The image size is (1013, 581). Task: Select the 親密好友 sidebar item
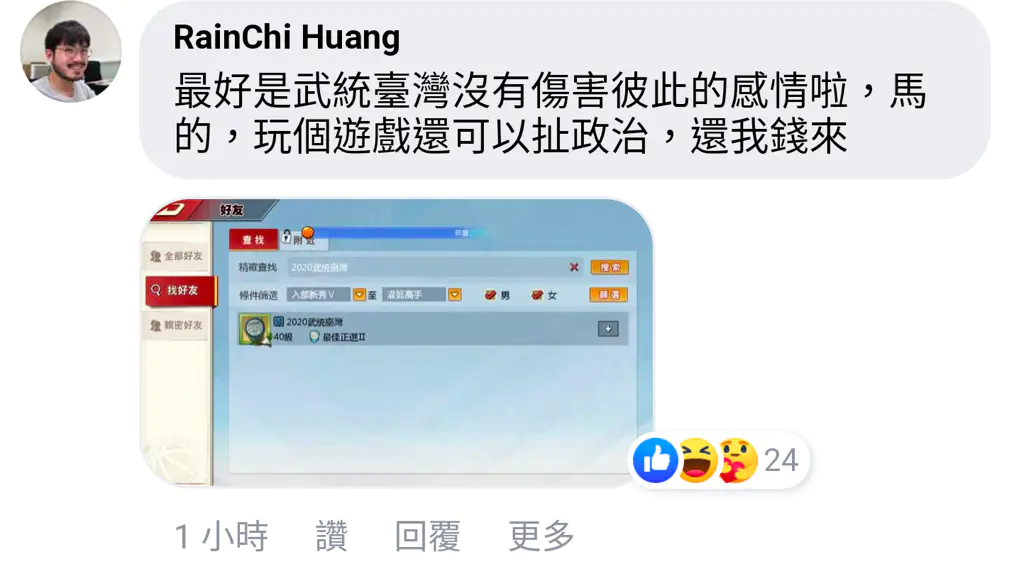(x=177, y=325)
